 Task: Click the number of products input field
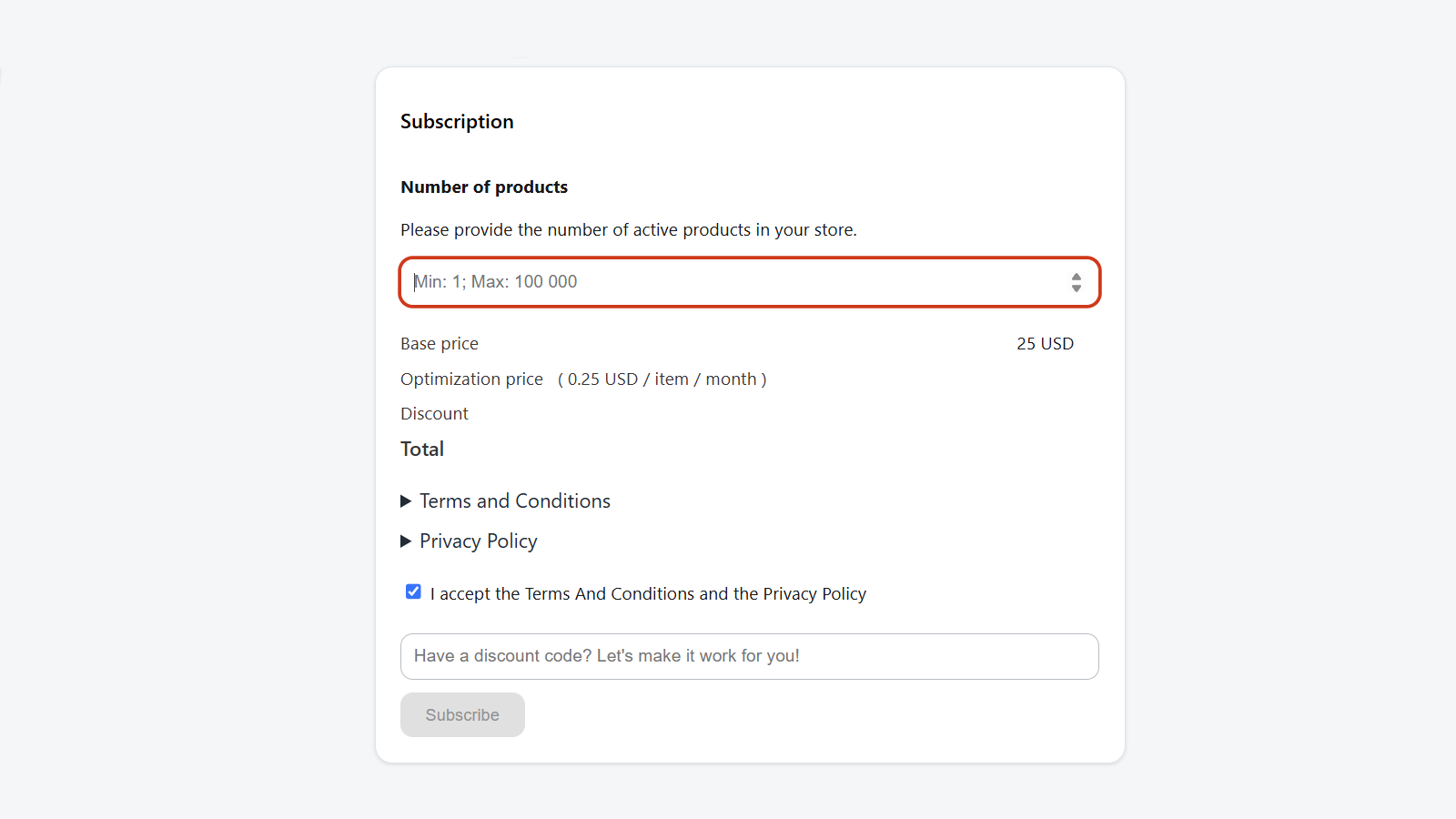click(x=750, y=282)
